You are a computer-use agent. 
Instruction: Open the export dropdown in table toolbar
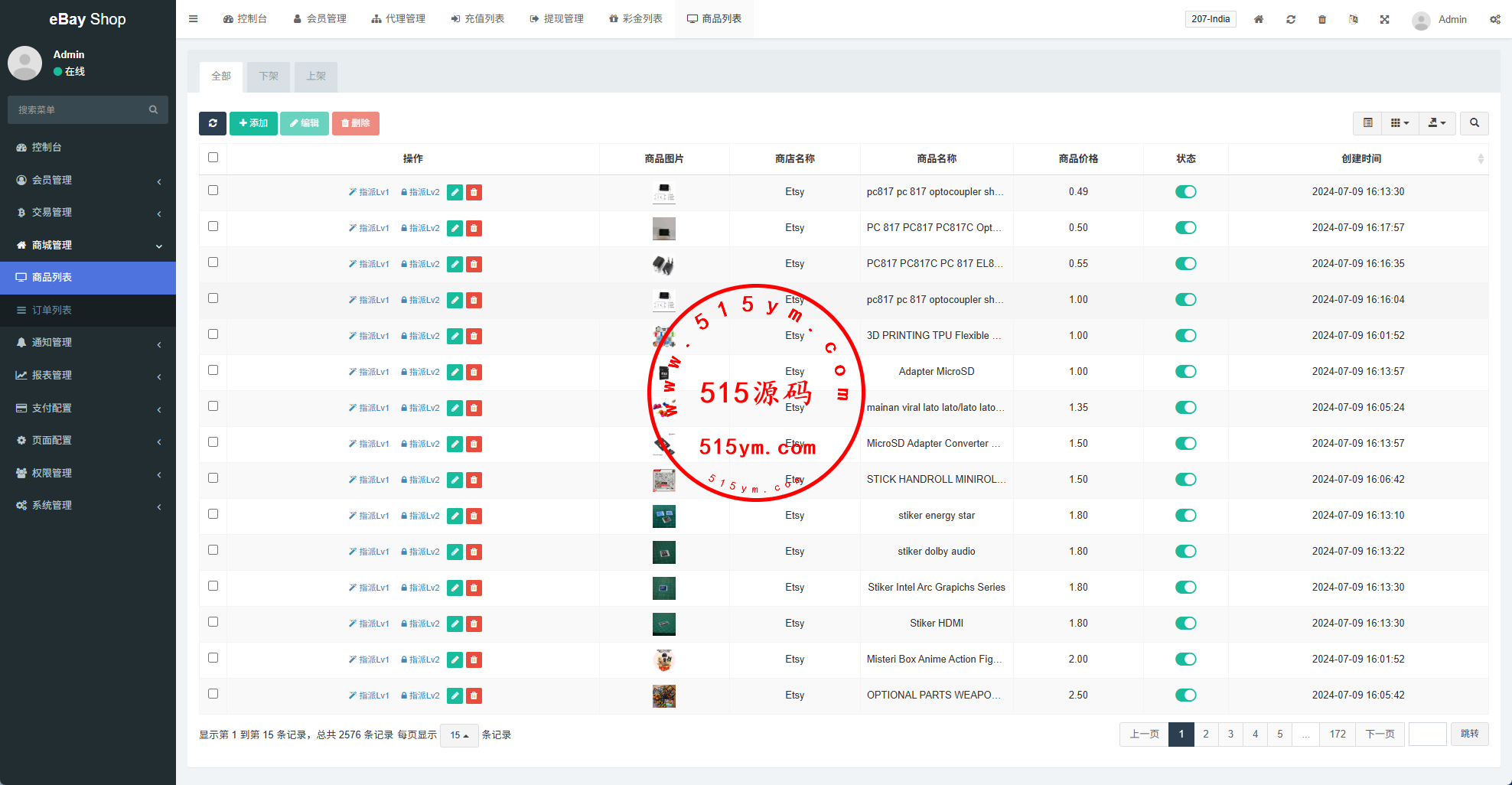pos(1436,123)
